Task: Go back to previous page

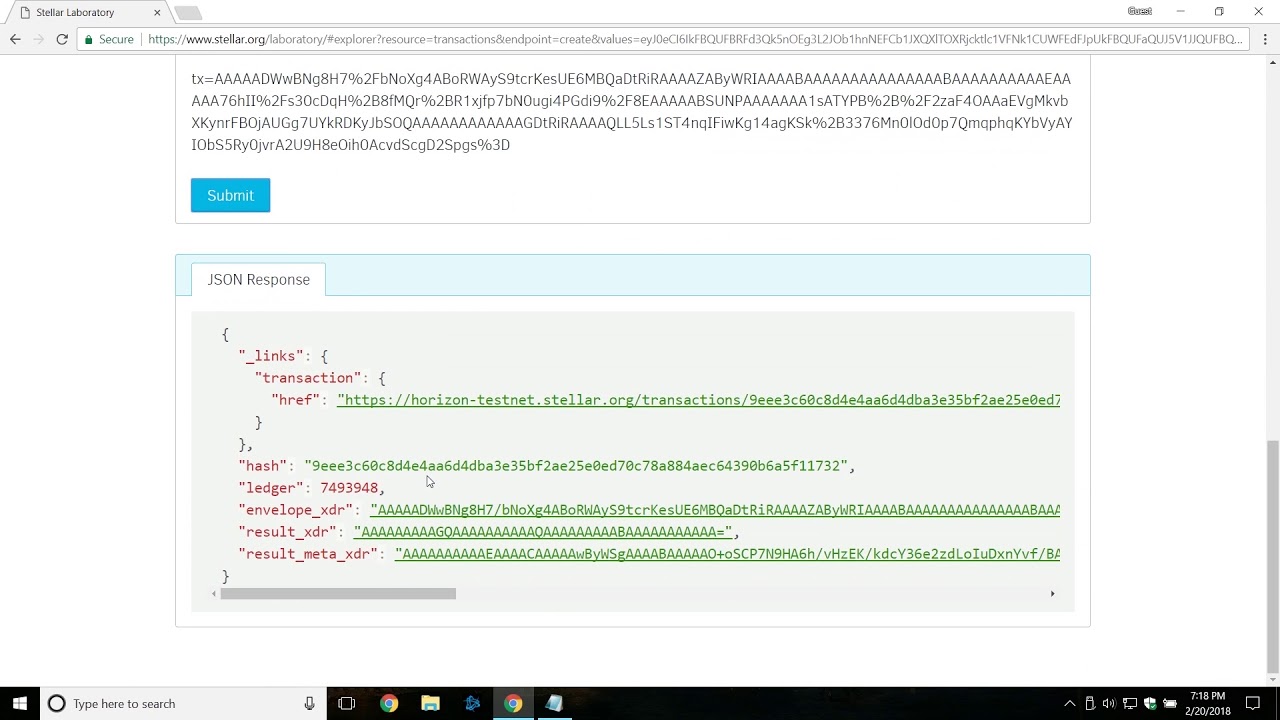Action: tap(15, 39)
